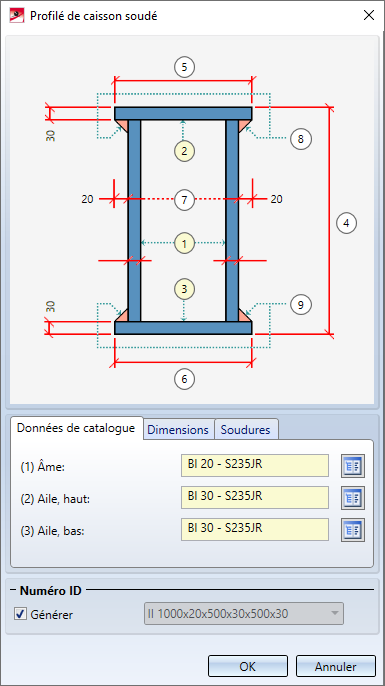This screenshot has width=385, height=686.
Task: Confirm with the OK button
Action: [x=248, y=666]
